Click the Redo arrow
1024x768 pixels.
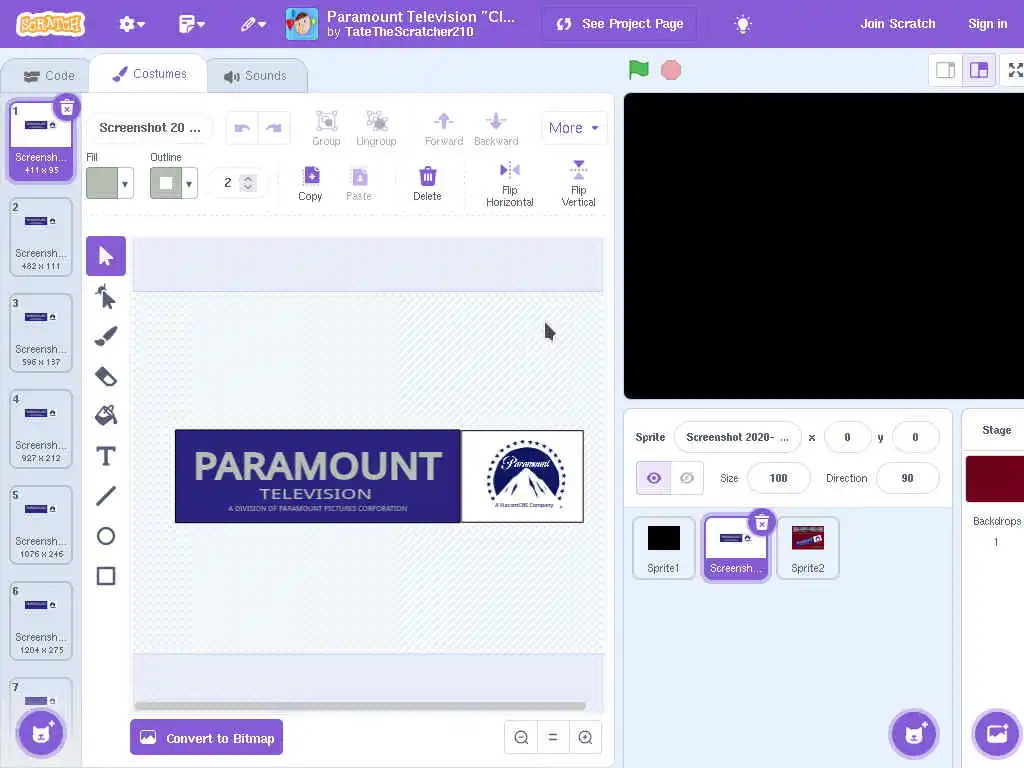274,128
